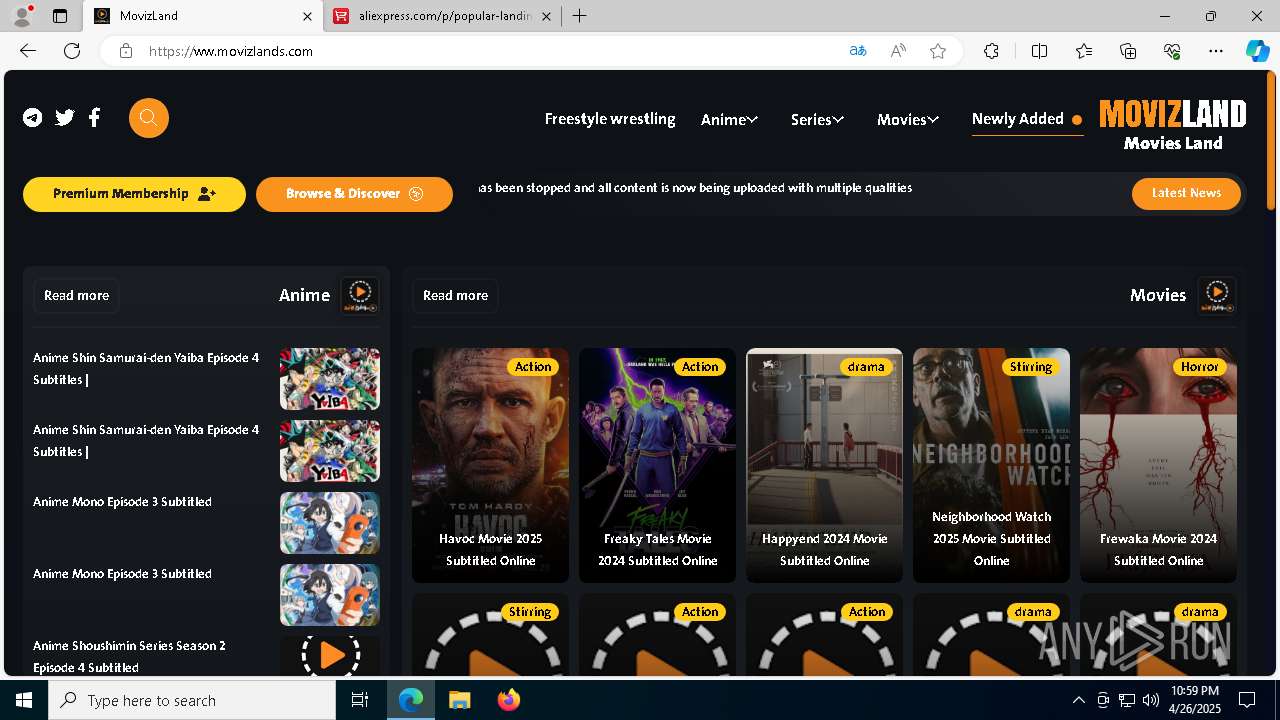The height and width of the screenshot is (720, 1280).
Task: Open the Windows Start menu
Action: [x=24, y=700]
